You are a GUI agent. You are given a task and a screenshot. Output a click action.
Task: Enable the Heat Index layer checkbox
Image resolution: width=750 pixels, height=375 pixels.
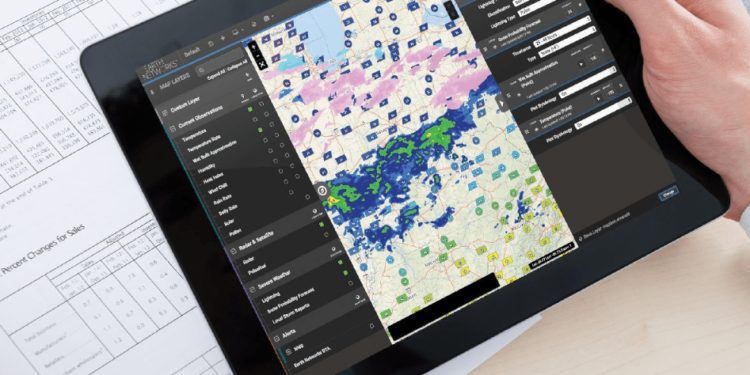[270, 151]
